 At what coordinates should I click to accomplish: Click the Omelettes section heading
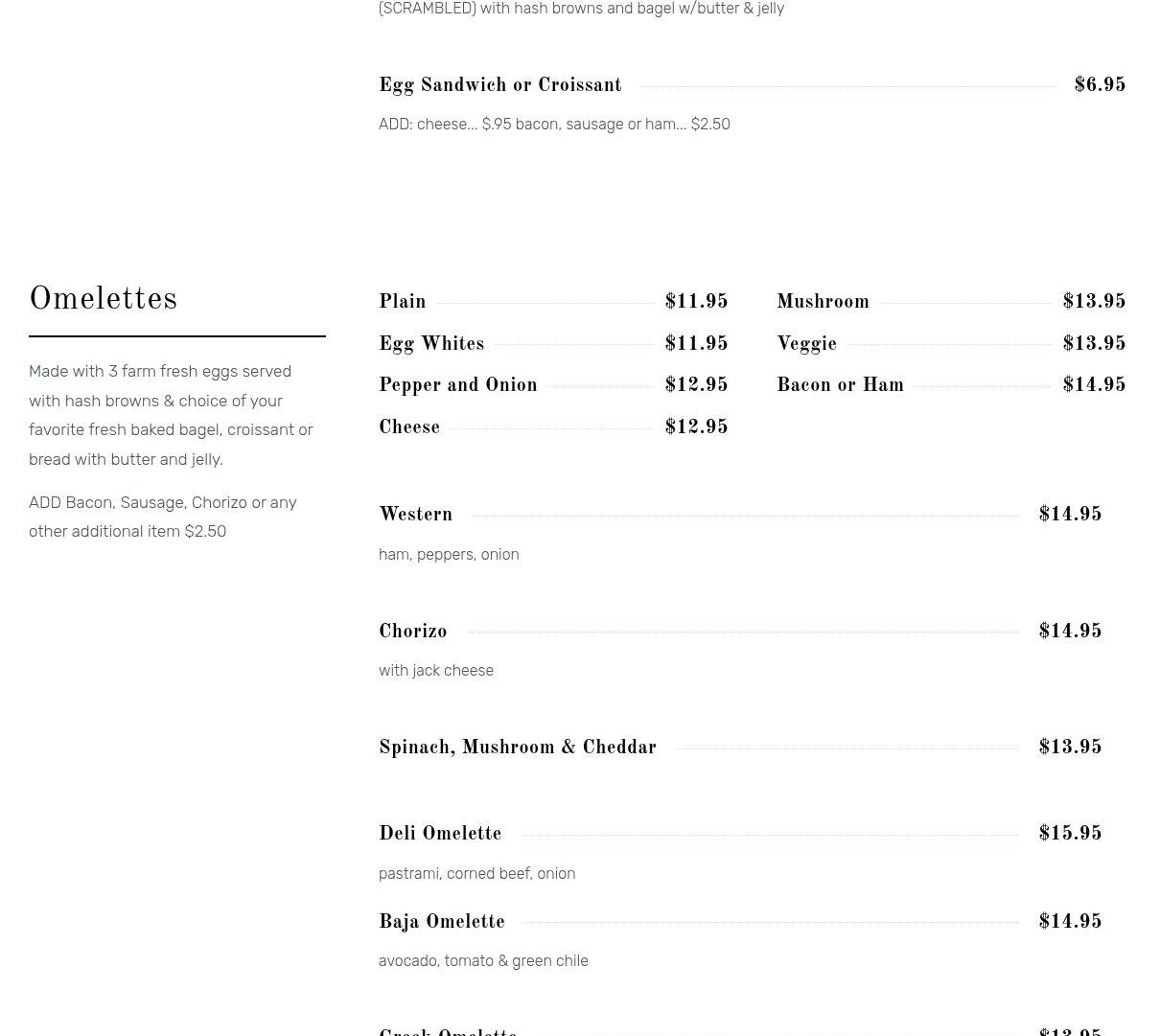pos(104,300)
